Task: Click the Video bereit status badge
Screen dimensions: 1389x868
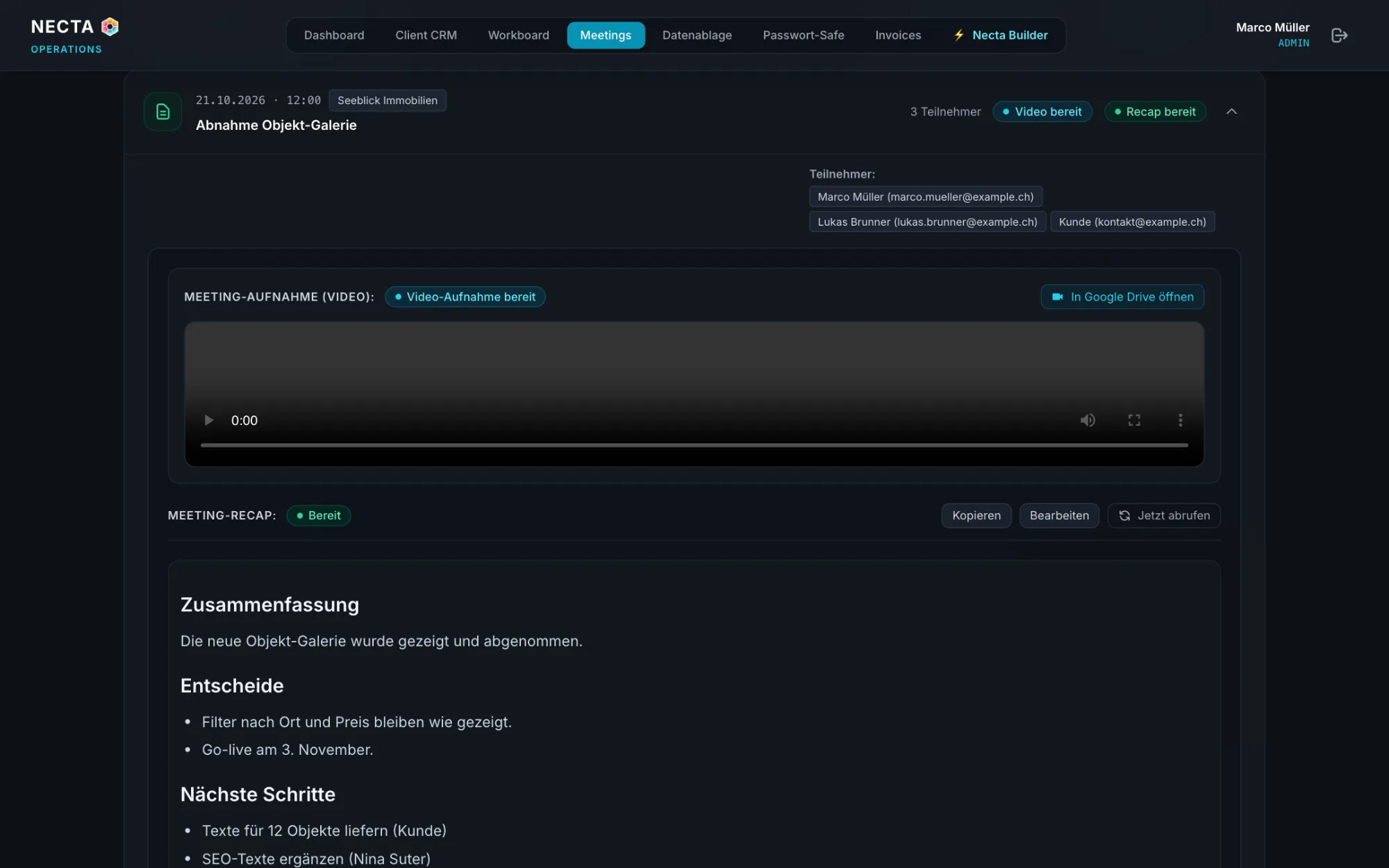Action: (1042, 112)
